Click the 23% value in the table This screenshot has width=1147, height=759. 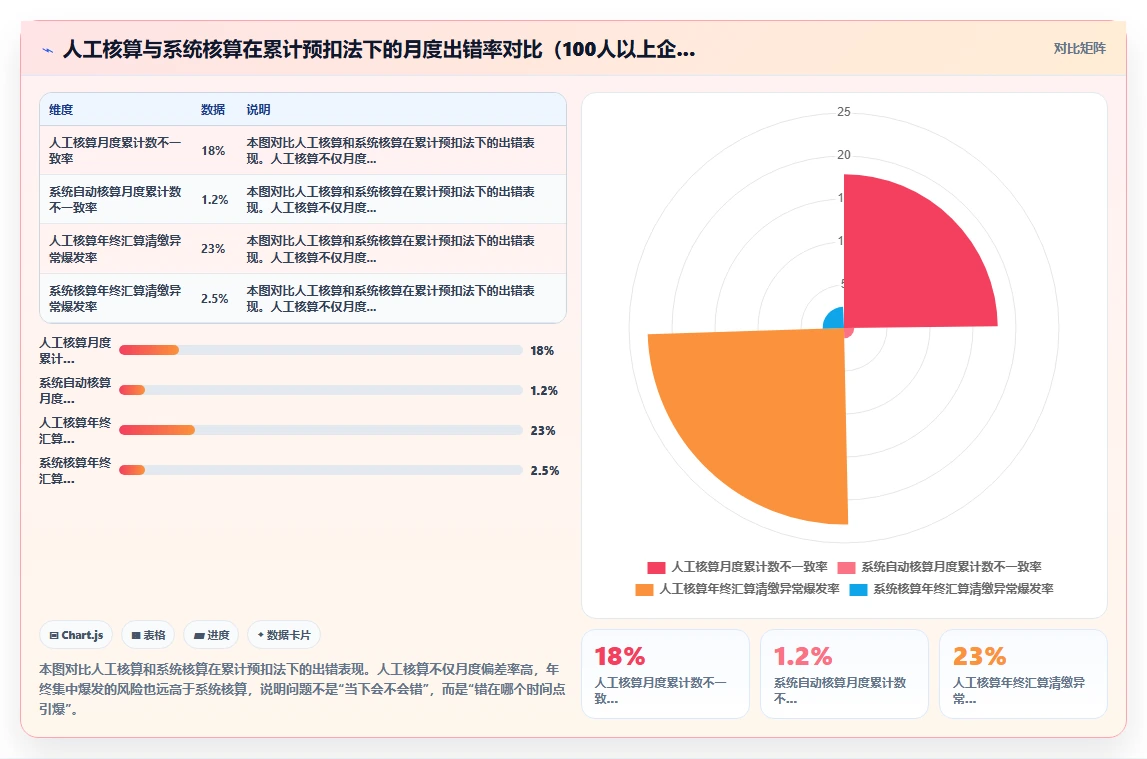coord(213,249)
